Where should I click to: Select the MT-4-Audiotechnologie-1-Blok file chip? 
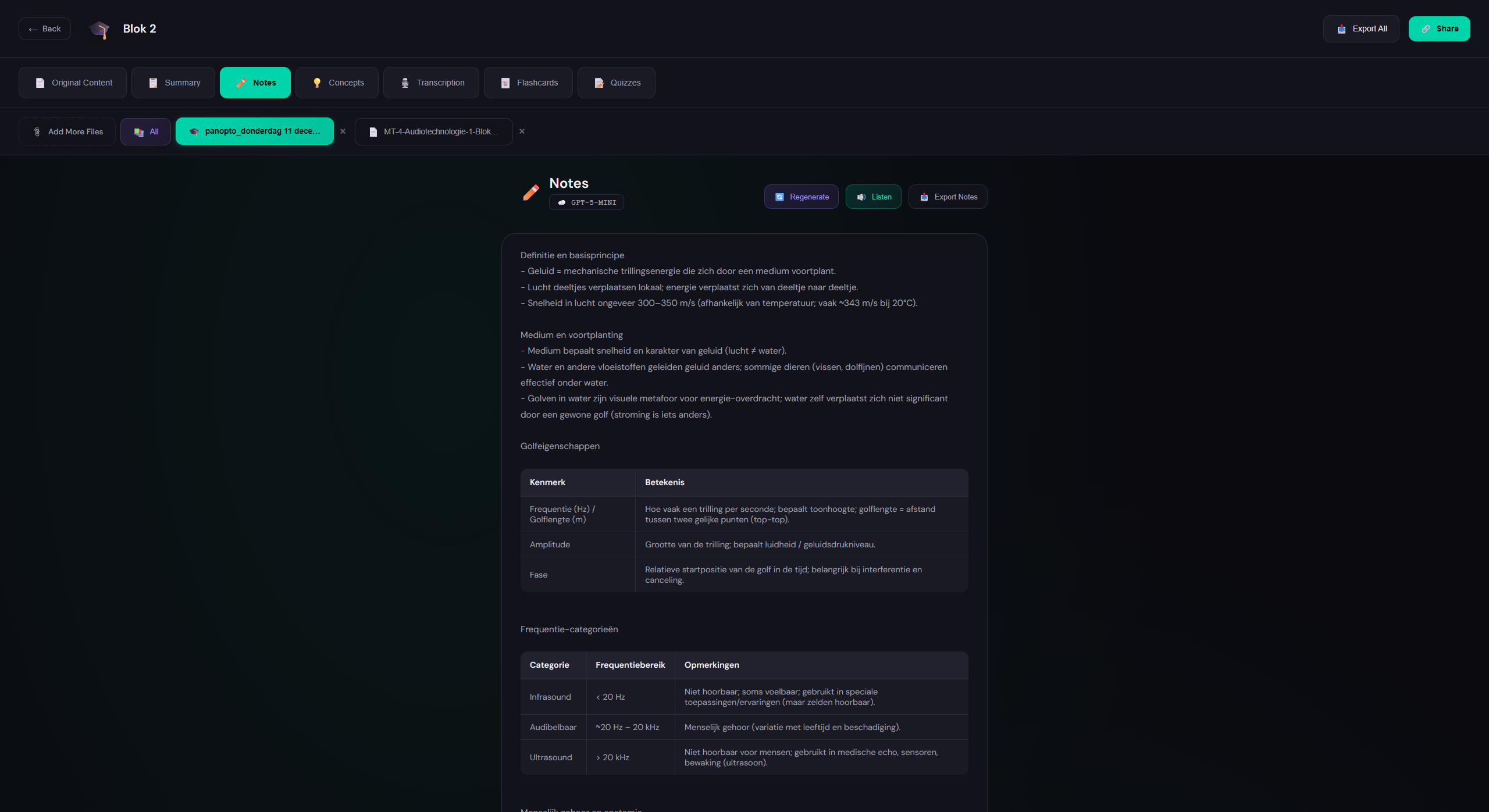pos(433,131)
